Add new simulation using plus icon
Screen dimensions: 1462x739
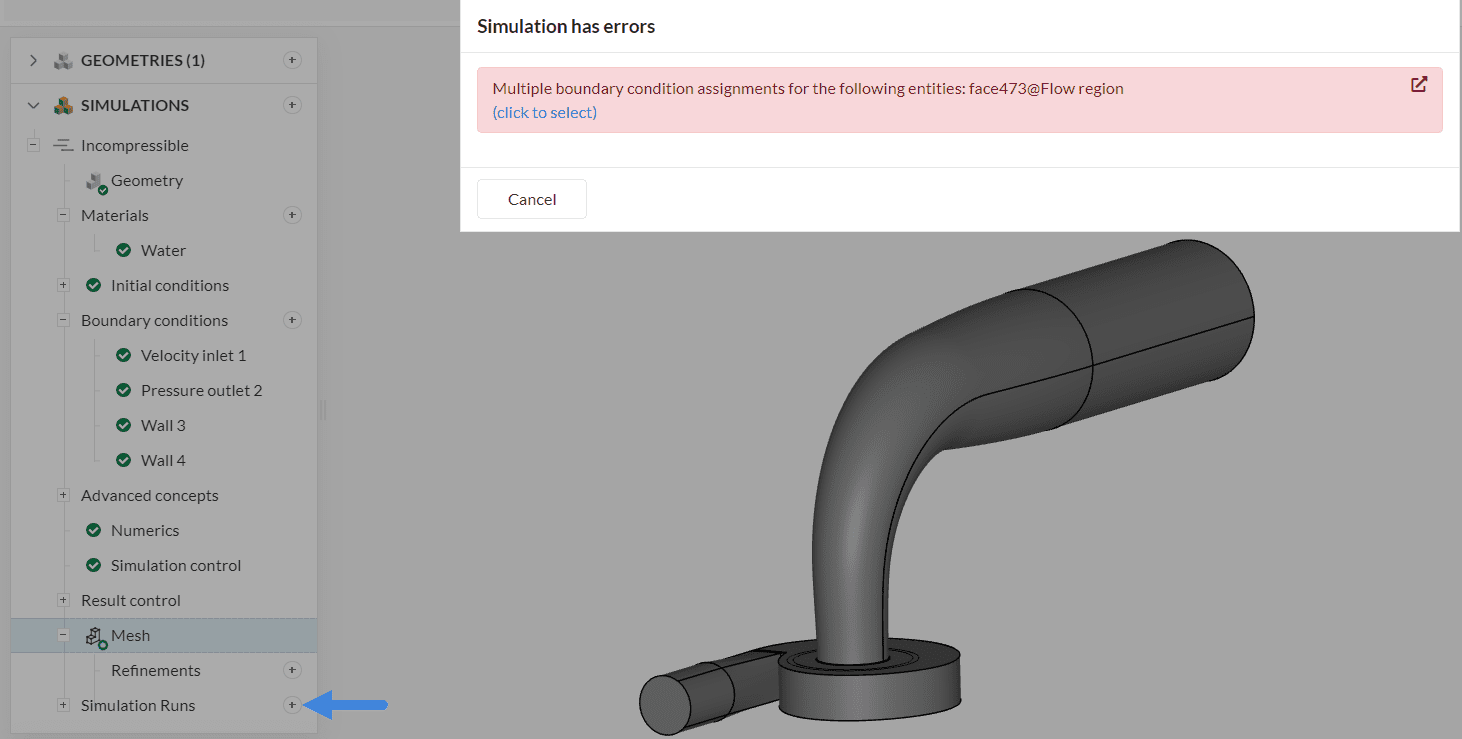(x=292, y=105)
